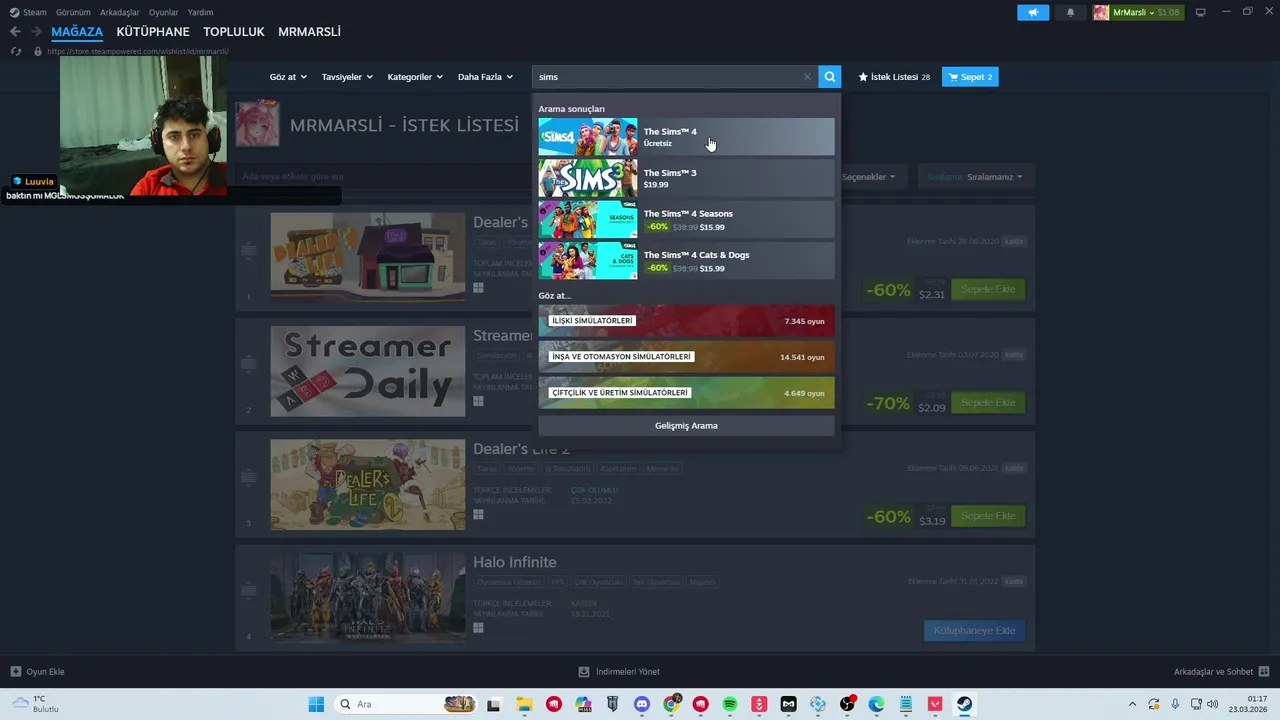The width and height of the screenshot is (1280, 720).
Task: Expand the Daha Fazla dropdown
Action: click(485, 77)
